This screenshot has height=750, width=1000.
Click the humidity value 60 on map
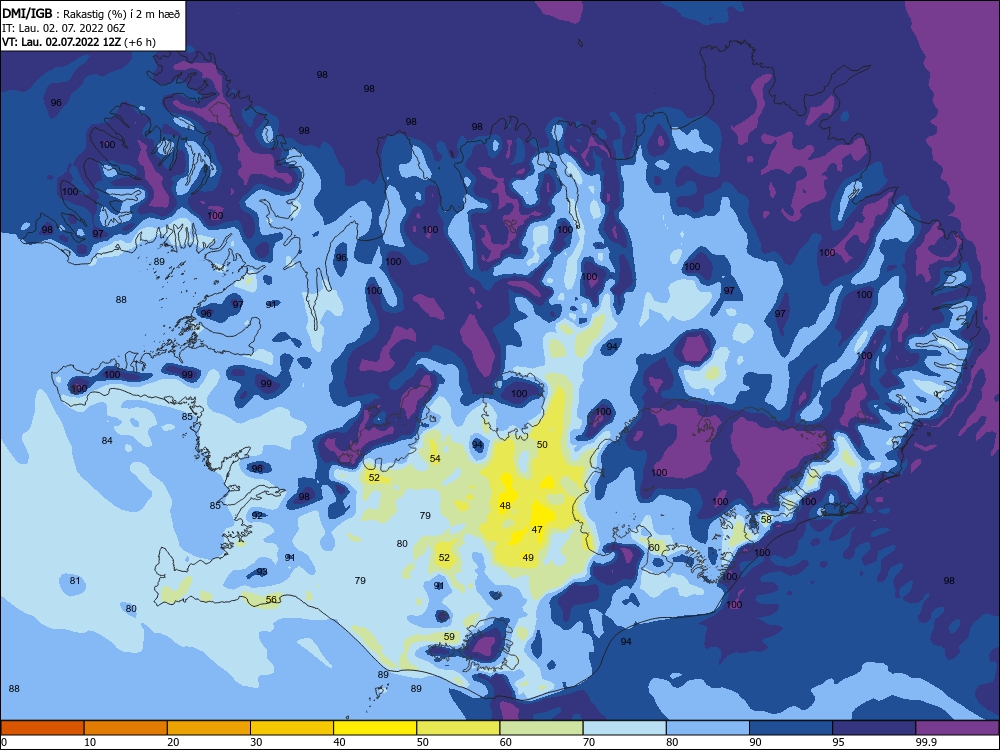(654, 548)
